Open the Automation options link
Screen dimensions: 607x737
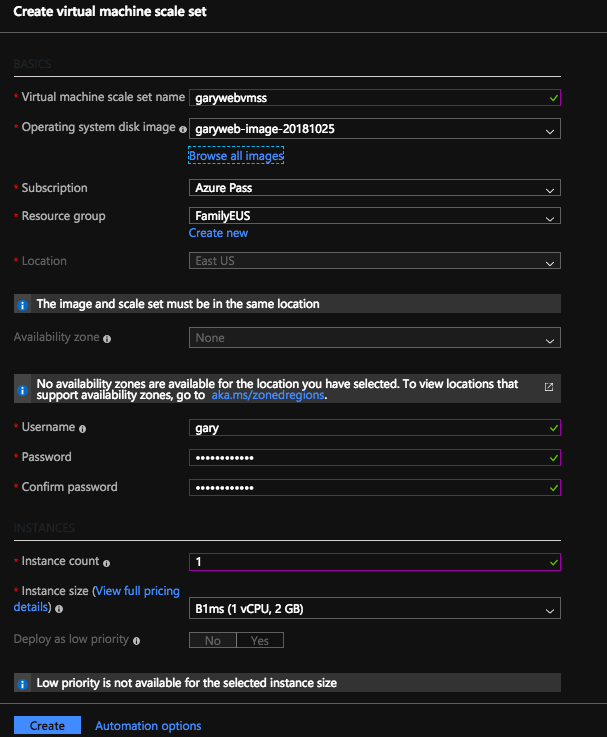[148, 726]
